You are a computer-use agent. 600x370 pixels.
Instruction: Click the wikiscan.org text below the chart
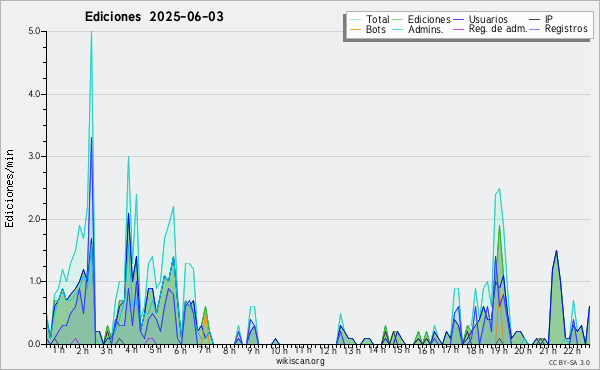click(x=300, y=361)
